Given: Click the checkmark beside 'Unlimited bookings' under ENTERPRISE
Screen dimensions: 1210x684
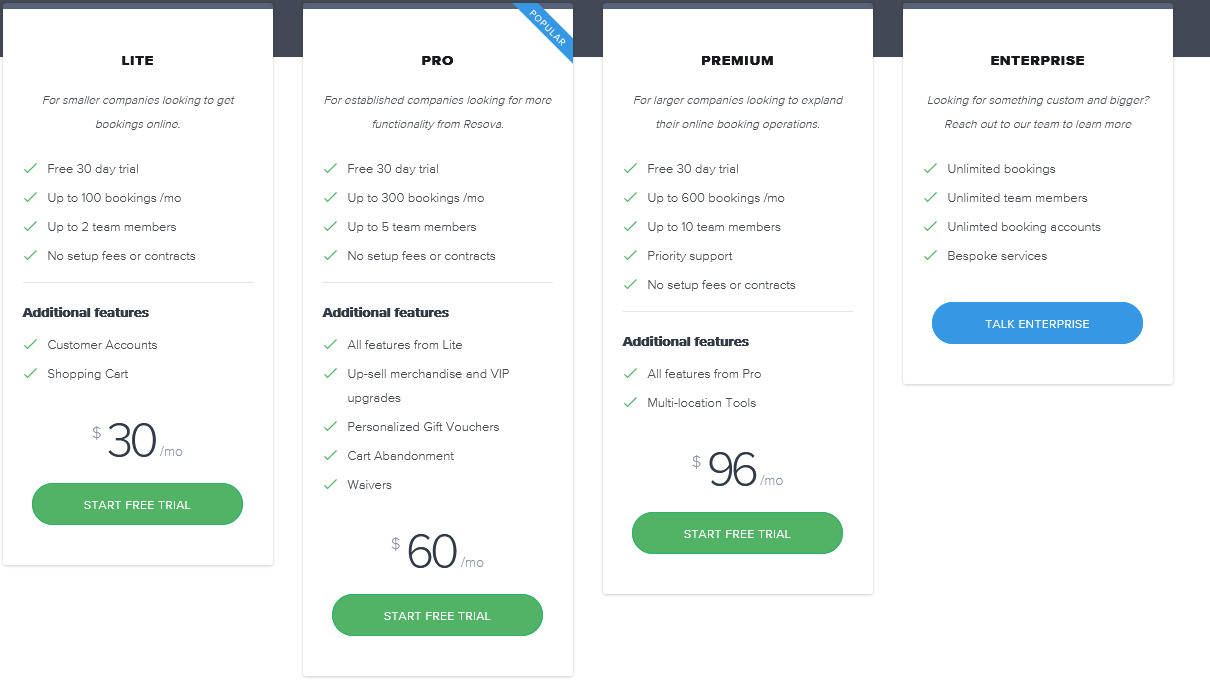Looking at the screenshot, I should click(x=931, y=169).
